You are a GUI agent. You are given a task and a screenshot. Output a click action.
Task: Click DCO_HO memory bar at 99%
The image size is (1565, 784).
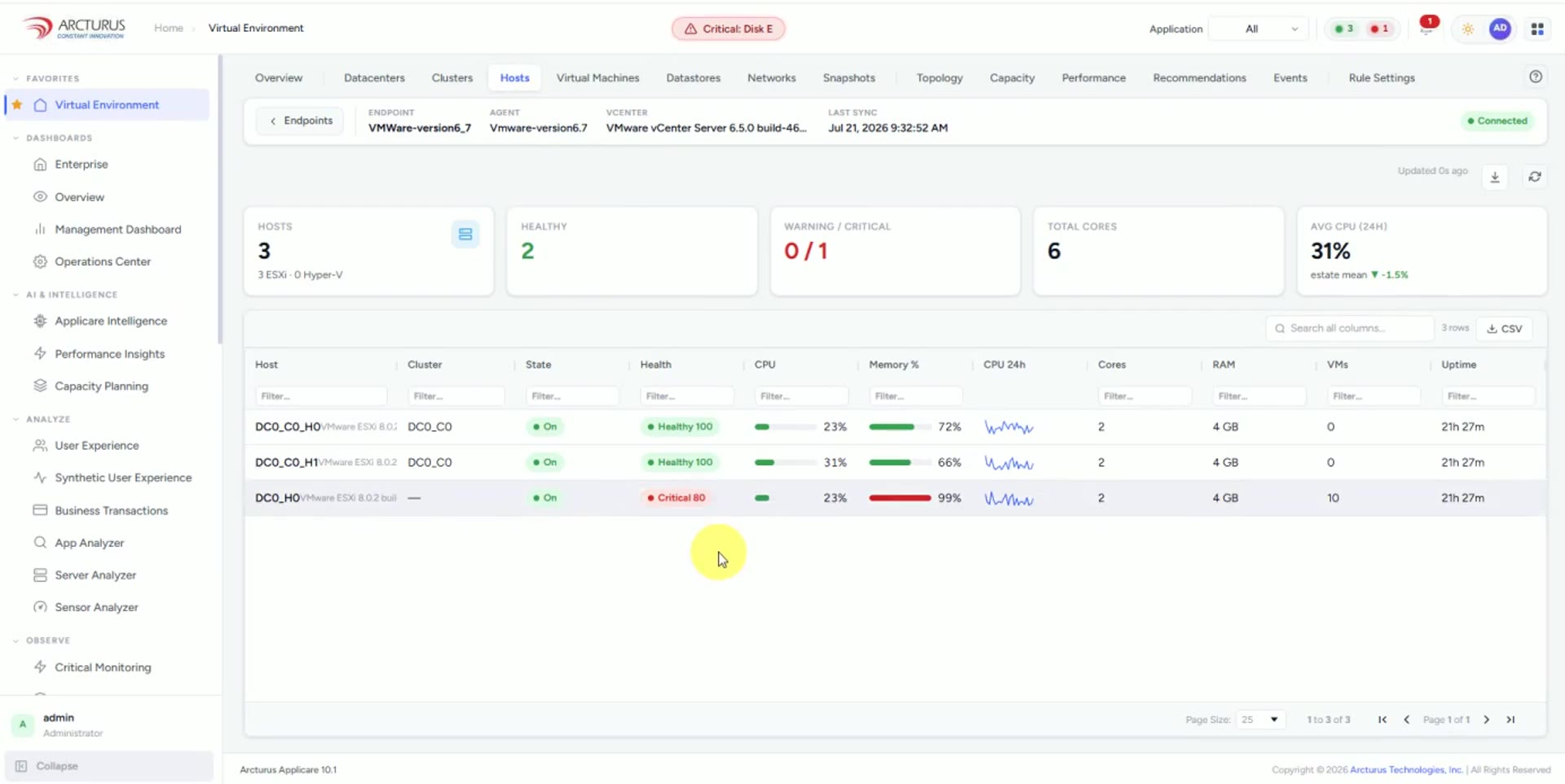pyautogui.click(x=900, y=498)
